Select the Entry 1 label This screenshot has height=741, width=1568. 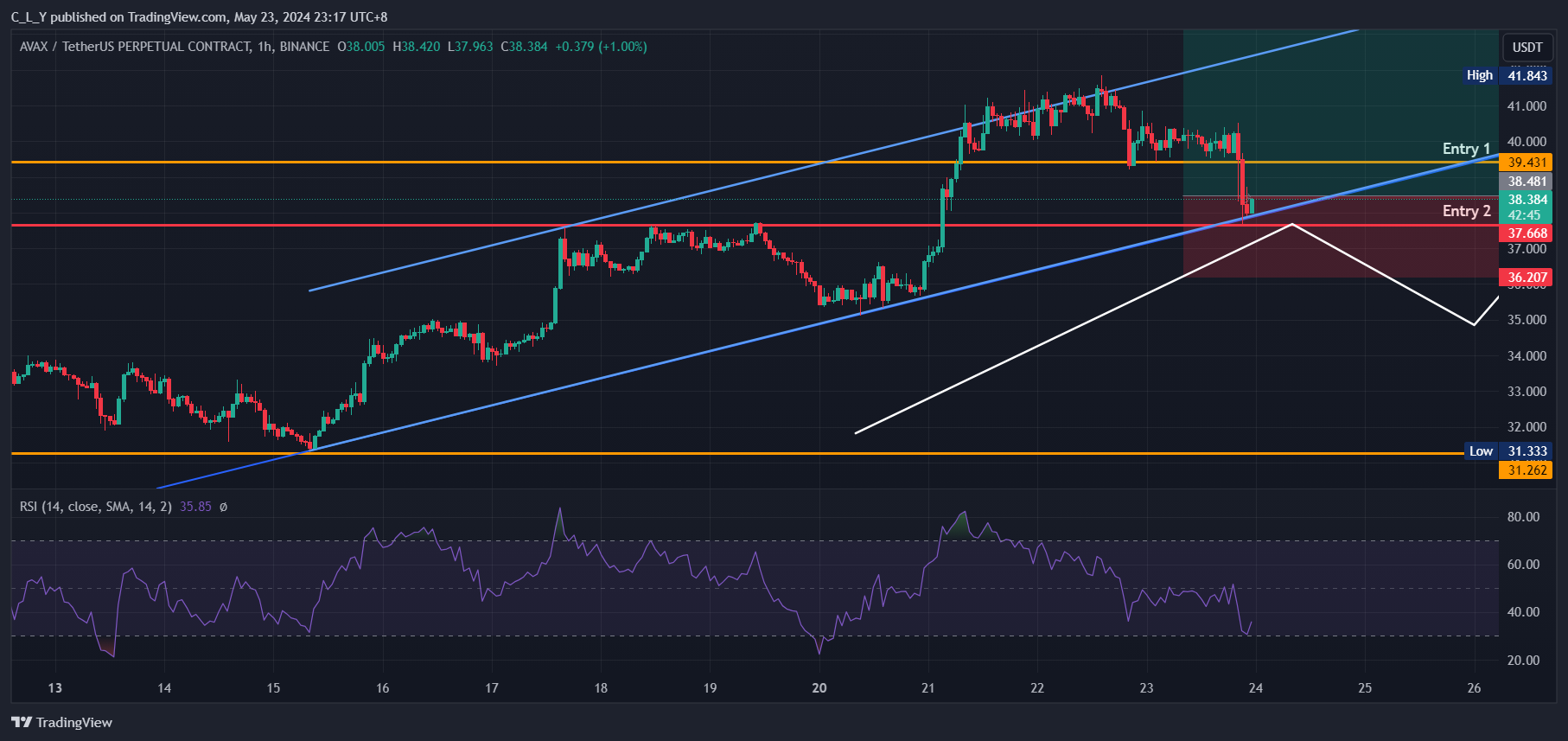coord(1466,149)
